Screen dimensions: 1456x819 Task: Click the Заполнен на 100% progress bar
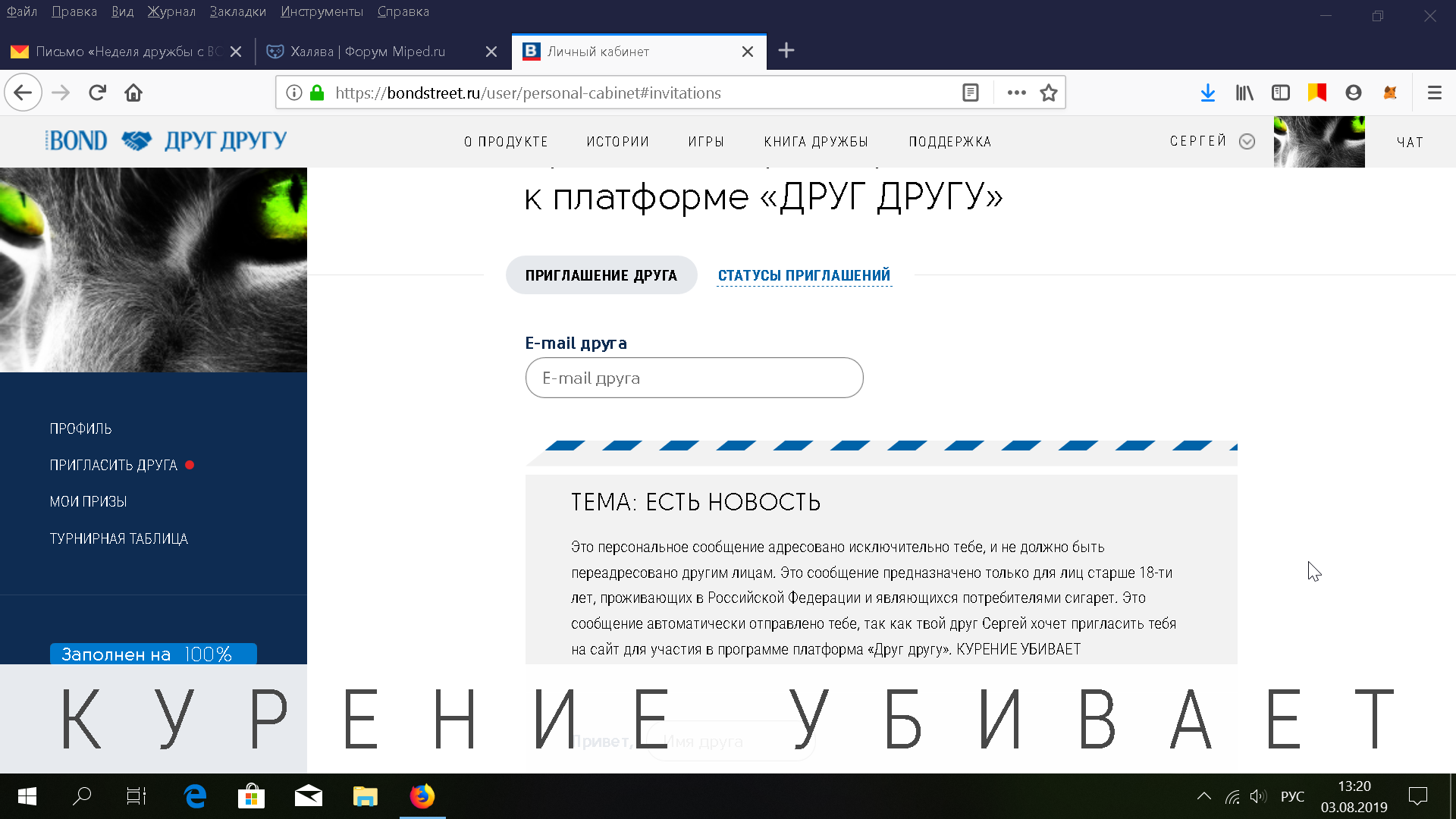pos(153,654)
